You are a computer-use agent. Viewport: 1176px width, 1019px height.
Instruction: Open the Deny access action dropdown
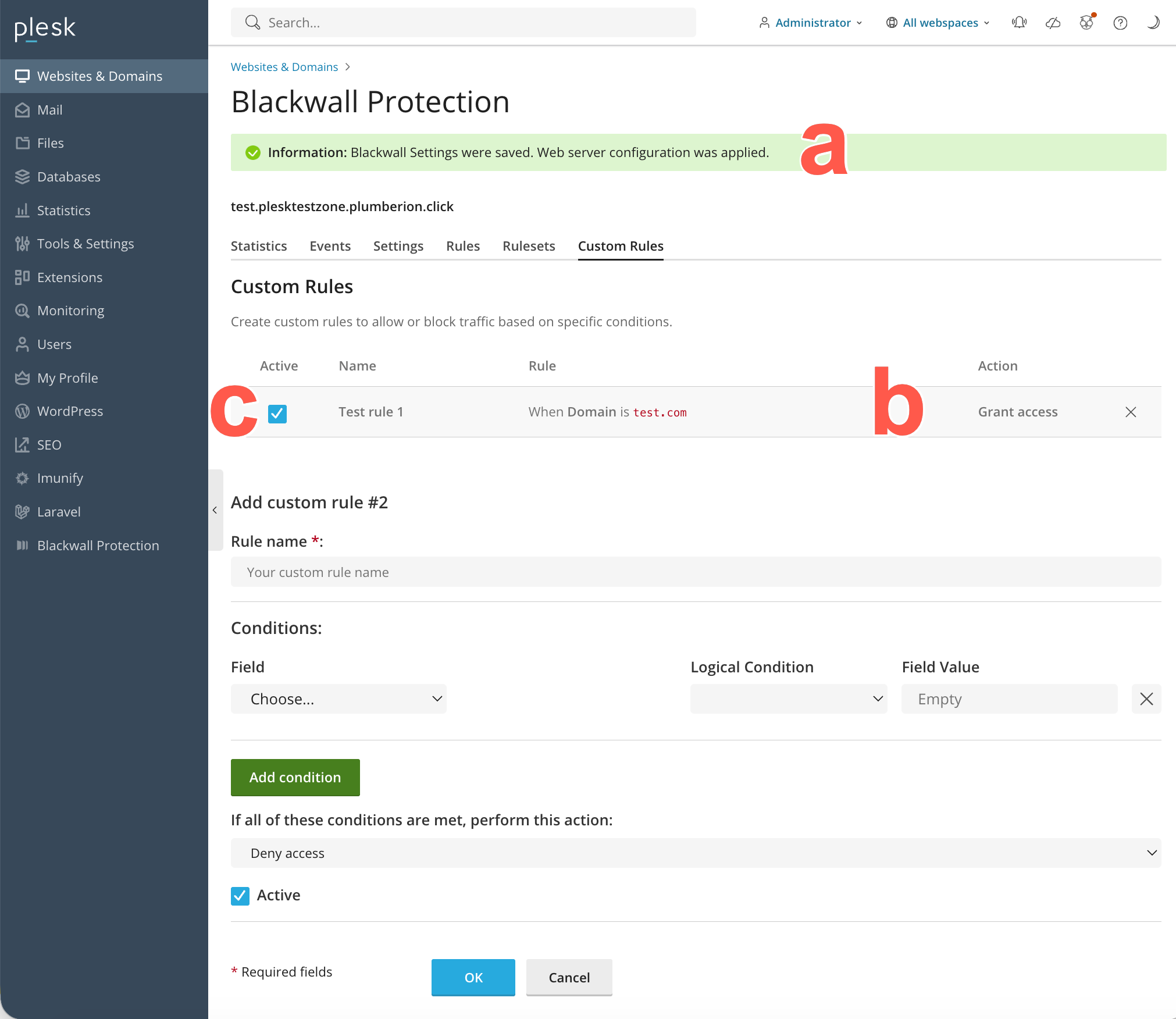[696, 853]
